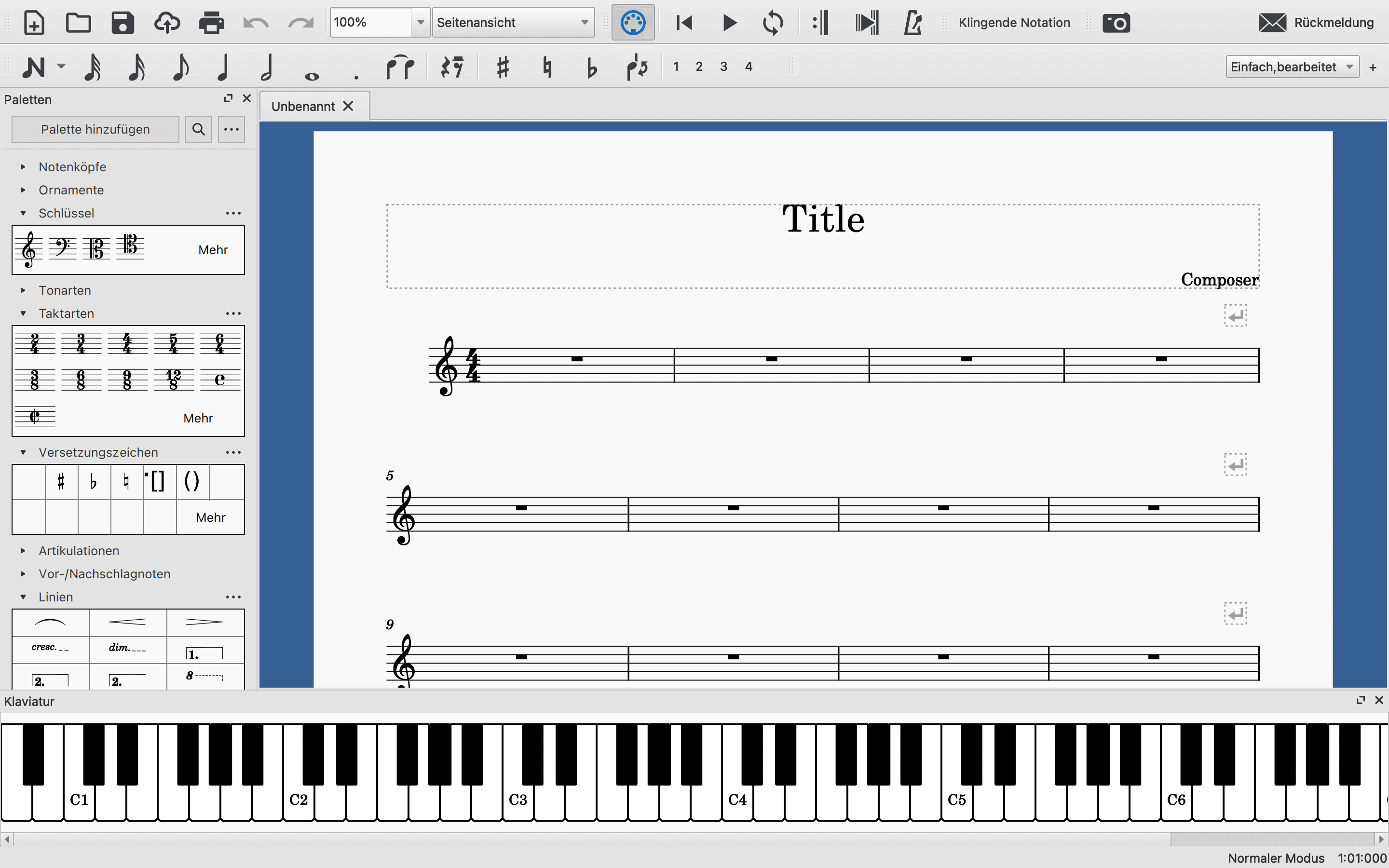The height and width of the screenshot is (868, 1389).
Task: Select voice 1
Action: (676, 67)
